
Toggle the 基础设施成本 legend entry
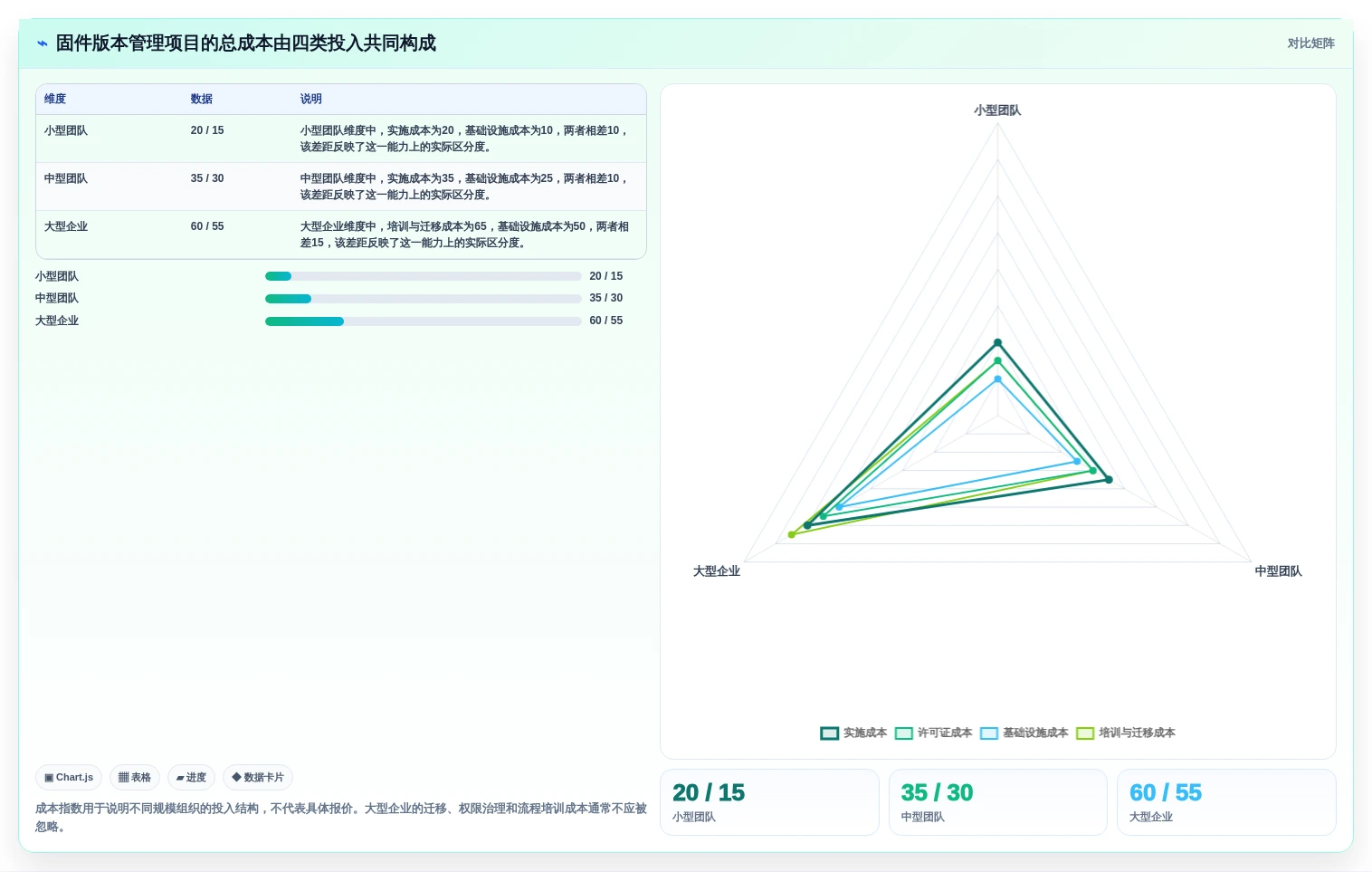(1024, 733)
